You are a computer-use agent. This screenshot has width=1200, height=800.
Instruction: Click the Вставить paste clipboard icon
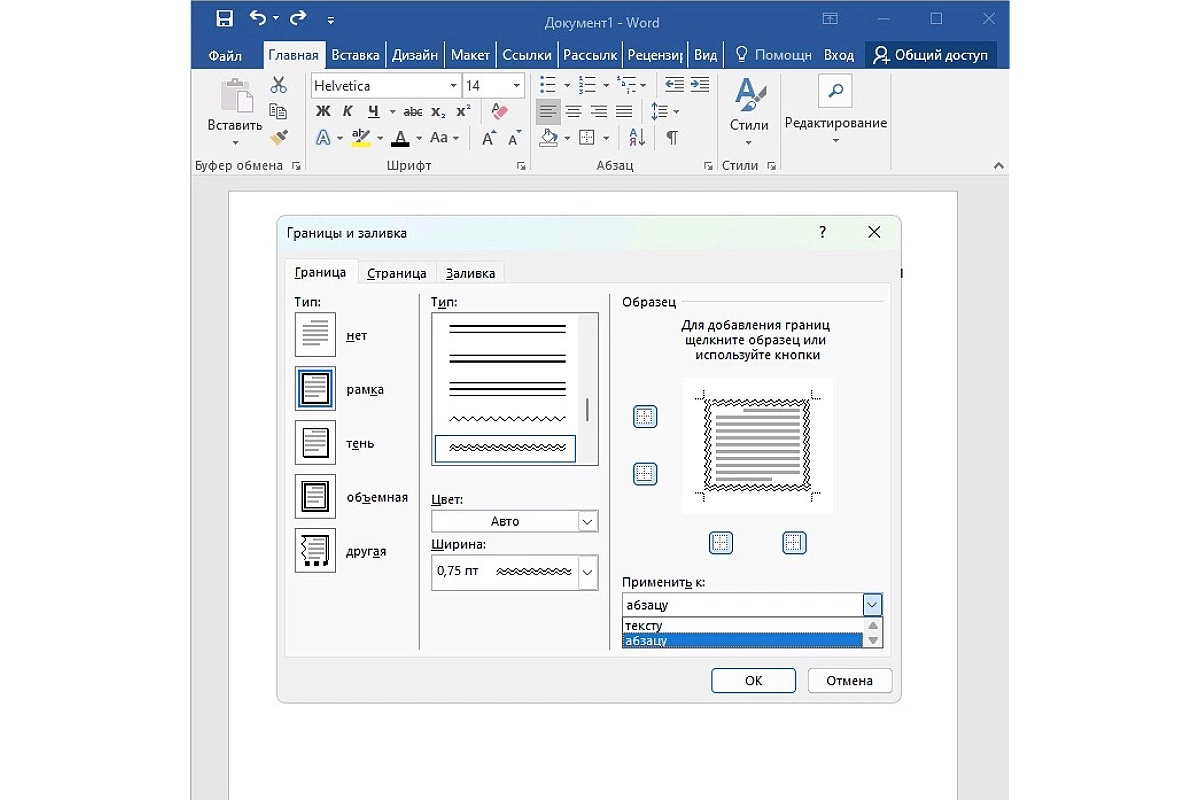click(x=235, y=97)
